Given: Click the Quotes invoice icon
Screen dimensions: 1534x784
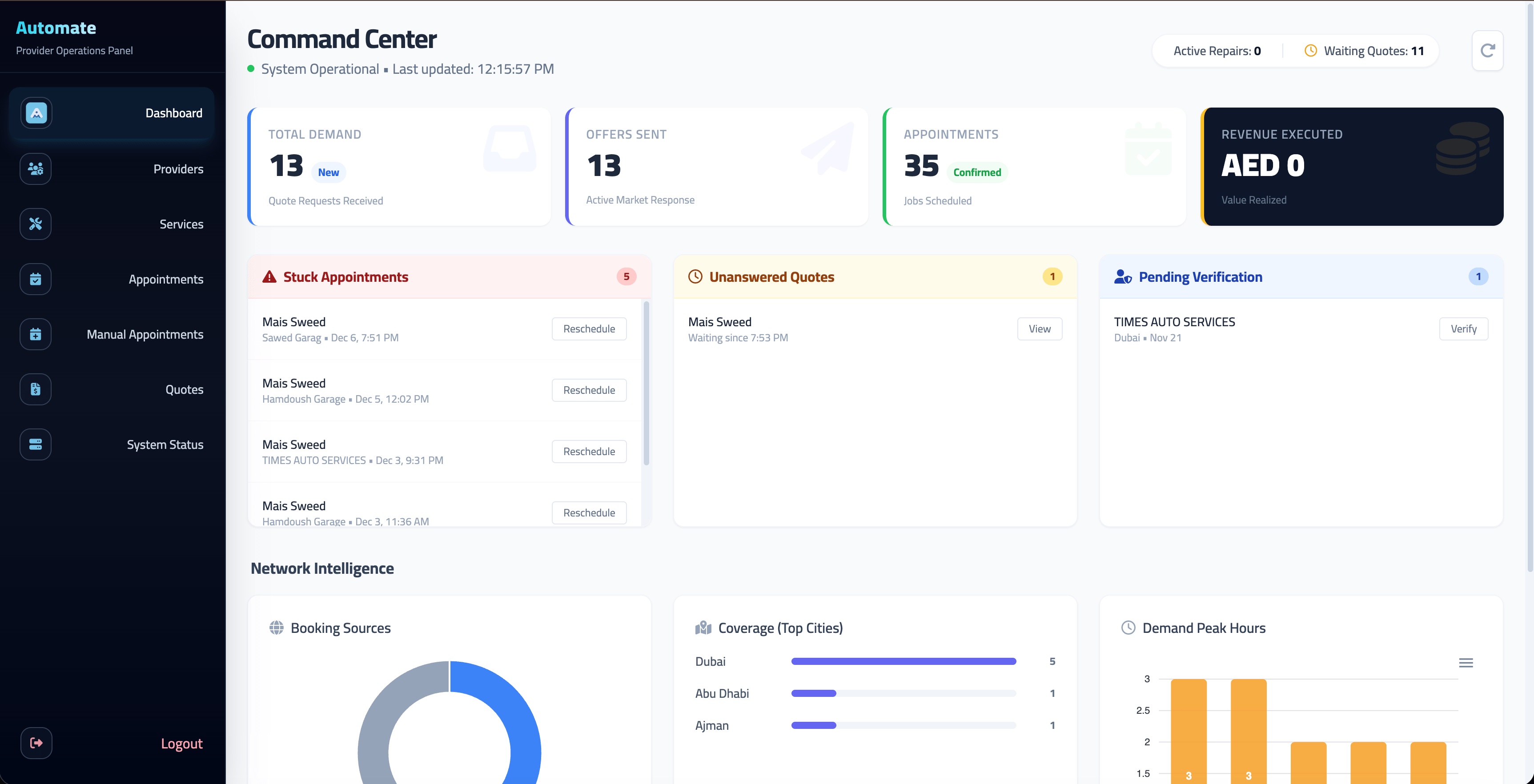Looking at the screenshot, I should [36, 389].
